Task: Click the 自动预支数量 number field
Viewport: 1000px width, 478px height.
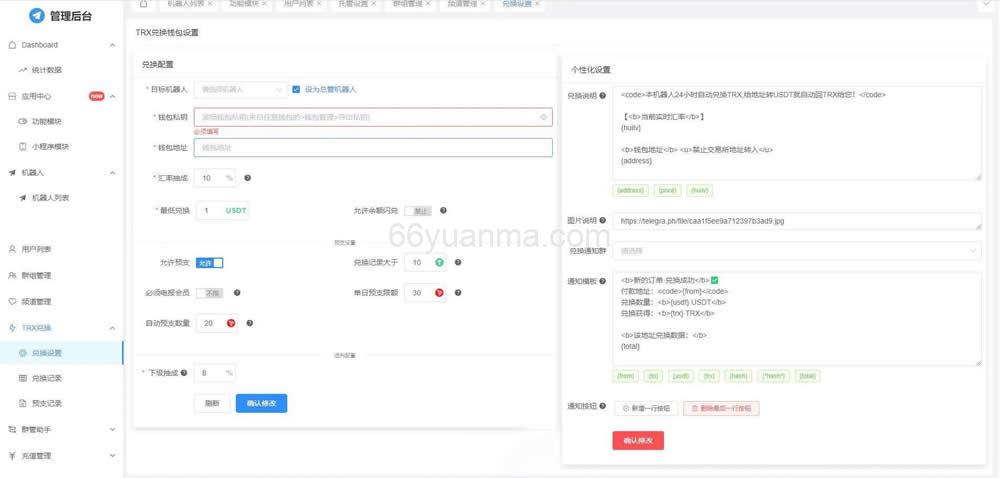Action: (217, 324)
